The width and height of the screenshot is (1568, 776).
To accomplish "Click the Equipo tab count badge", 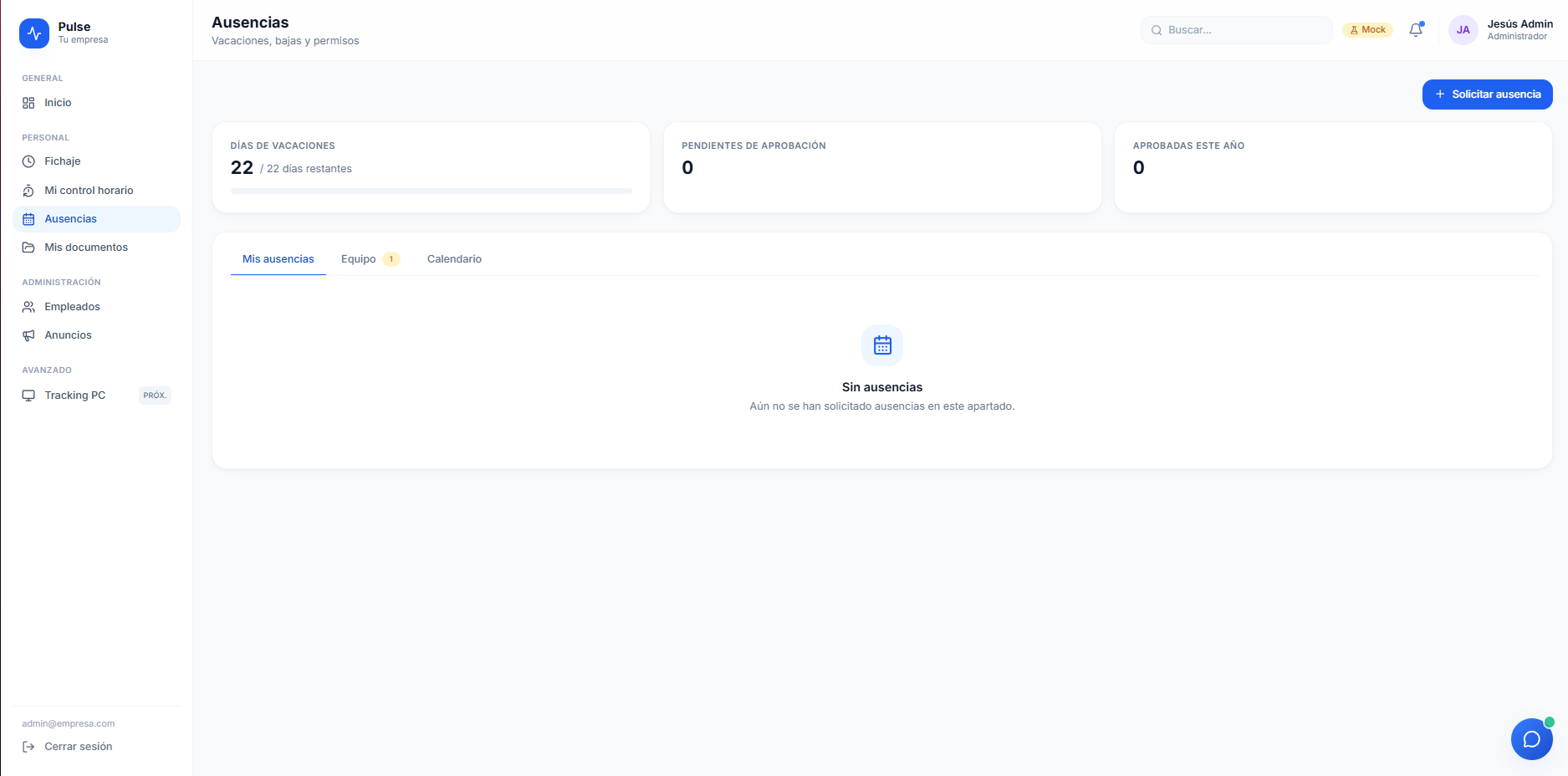I will 391,259.
